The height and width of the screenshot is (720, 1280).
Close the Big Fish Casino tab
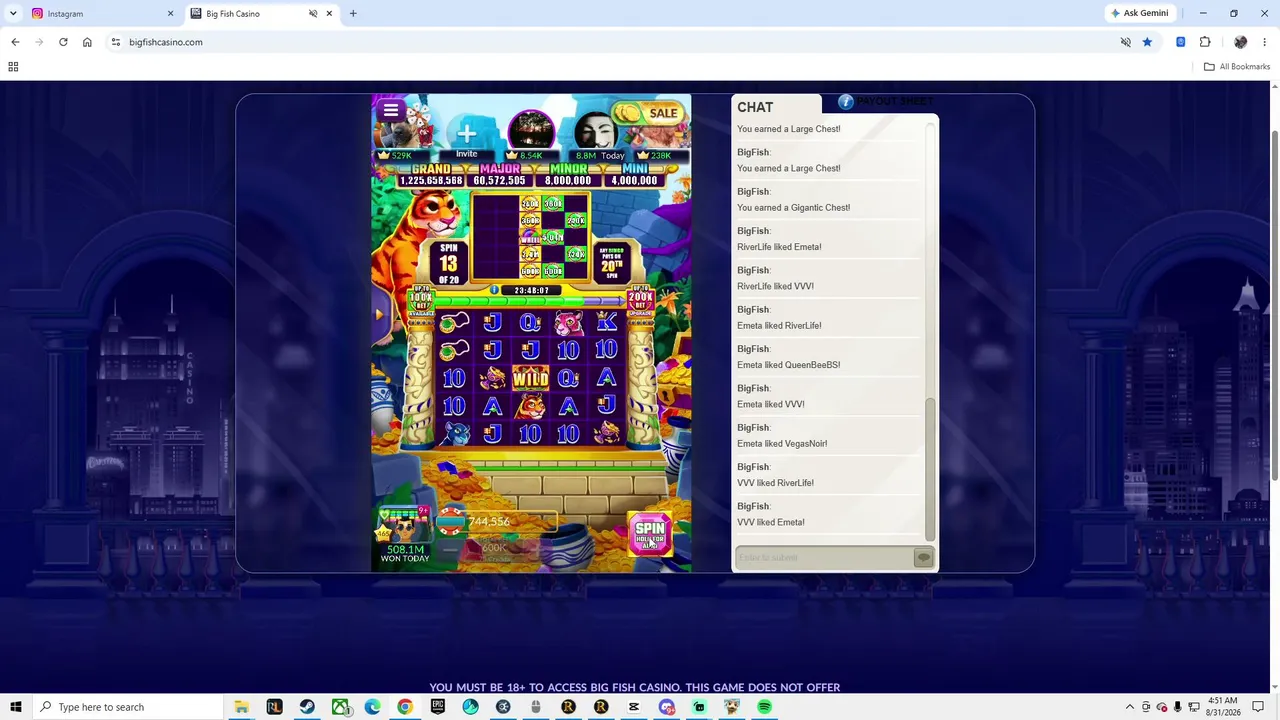(329, 14)
